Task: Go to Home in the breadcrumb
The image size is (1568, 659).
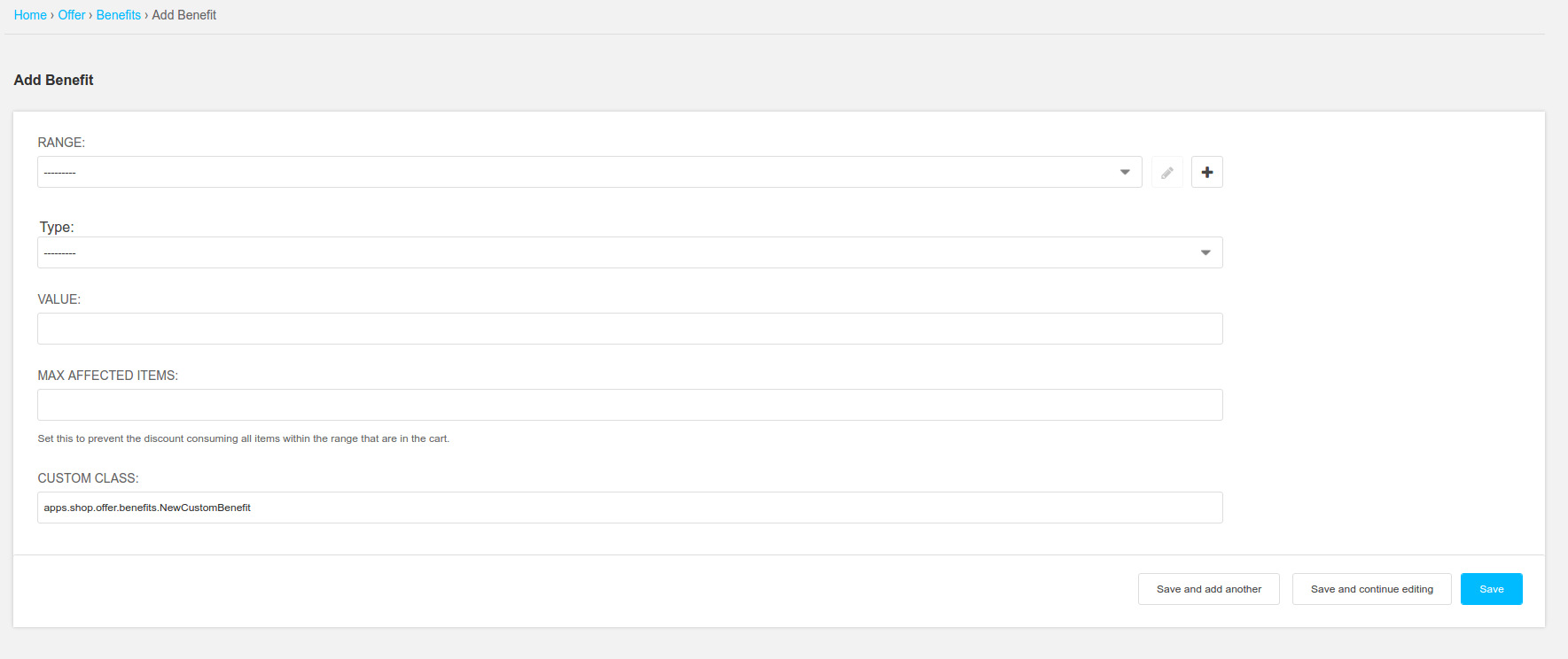Action: pyautogui.click(x=30, y=15)
